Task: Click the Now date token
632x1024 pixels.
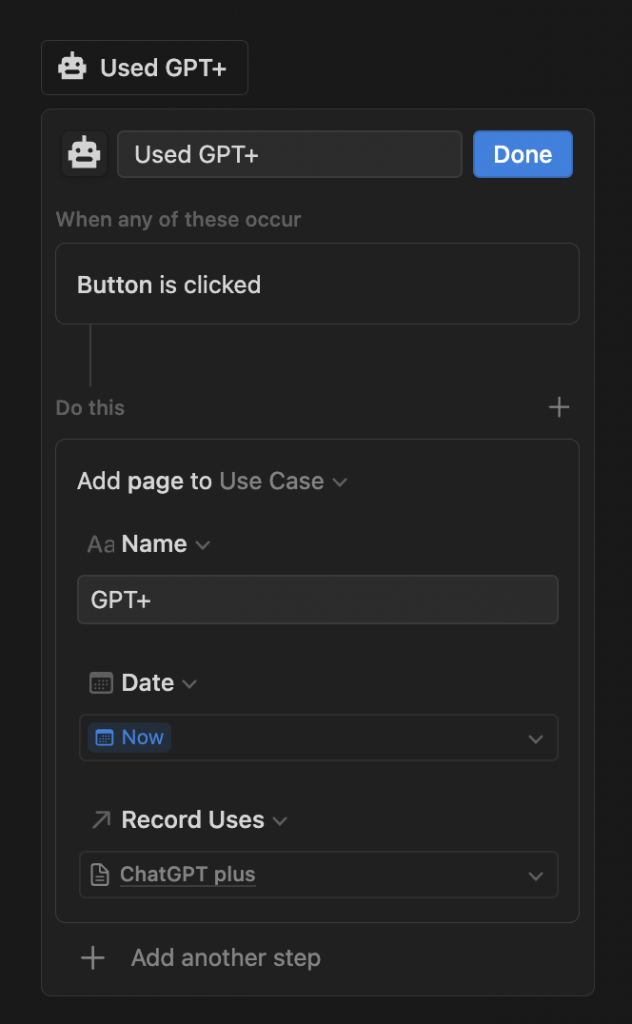Action: pyautogui.click(x=130, y=738)
